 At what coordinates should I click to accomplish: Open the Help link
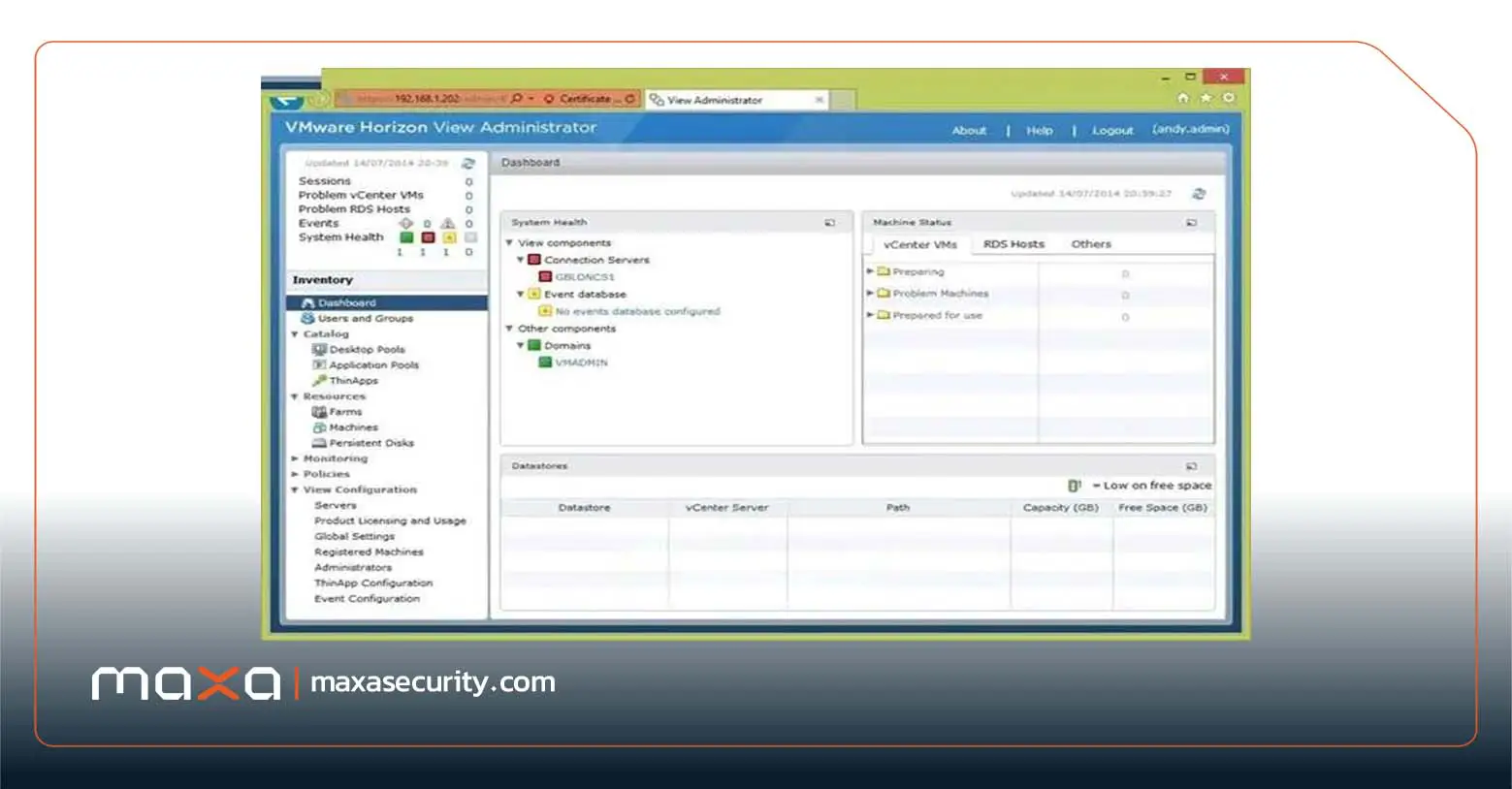1040,130
